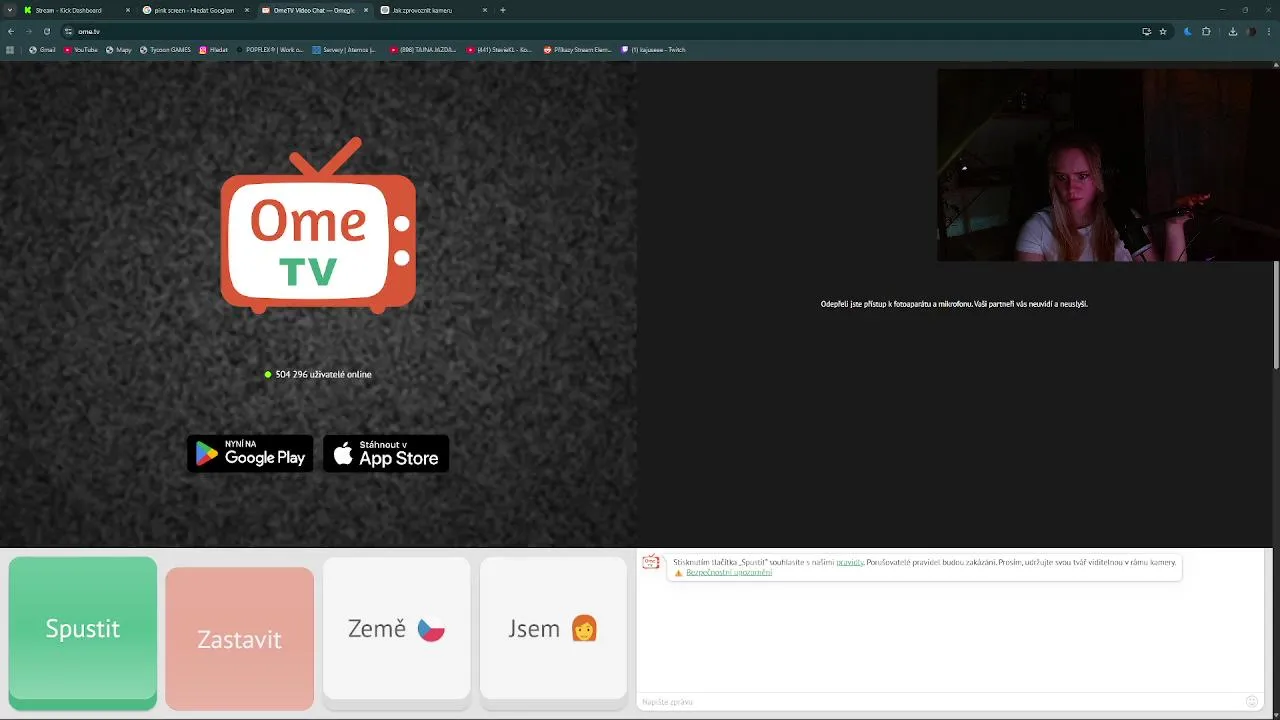Open the Instagram Hledat bookmark
Screen dimensions: 1280x720
214,49
